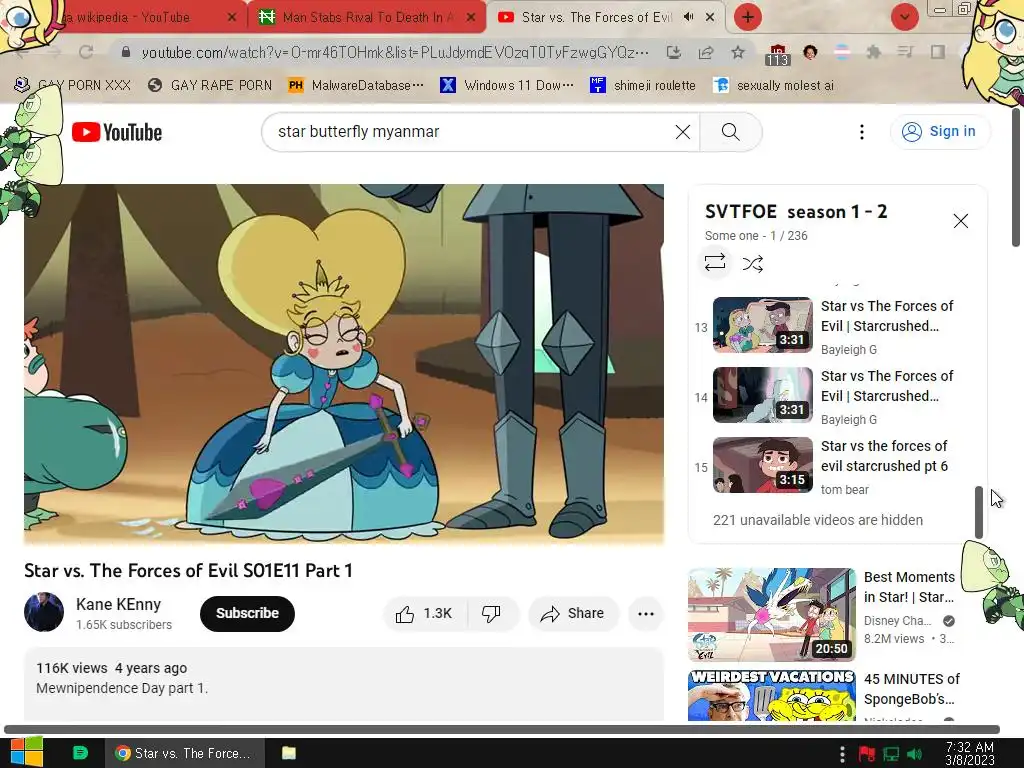Clear the search box with the X icon
Screen dimensions: 1024x768
tap(682, 132)
